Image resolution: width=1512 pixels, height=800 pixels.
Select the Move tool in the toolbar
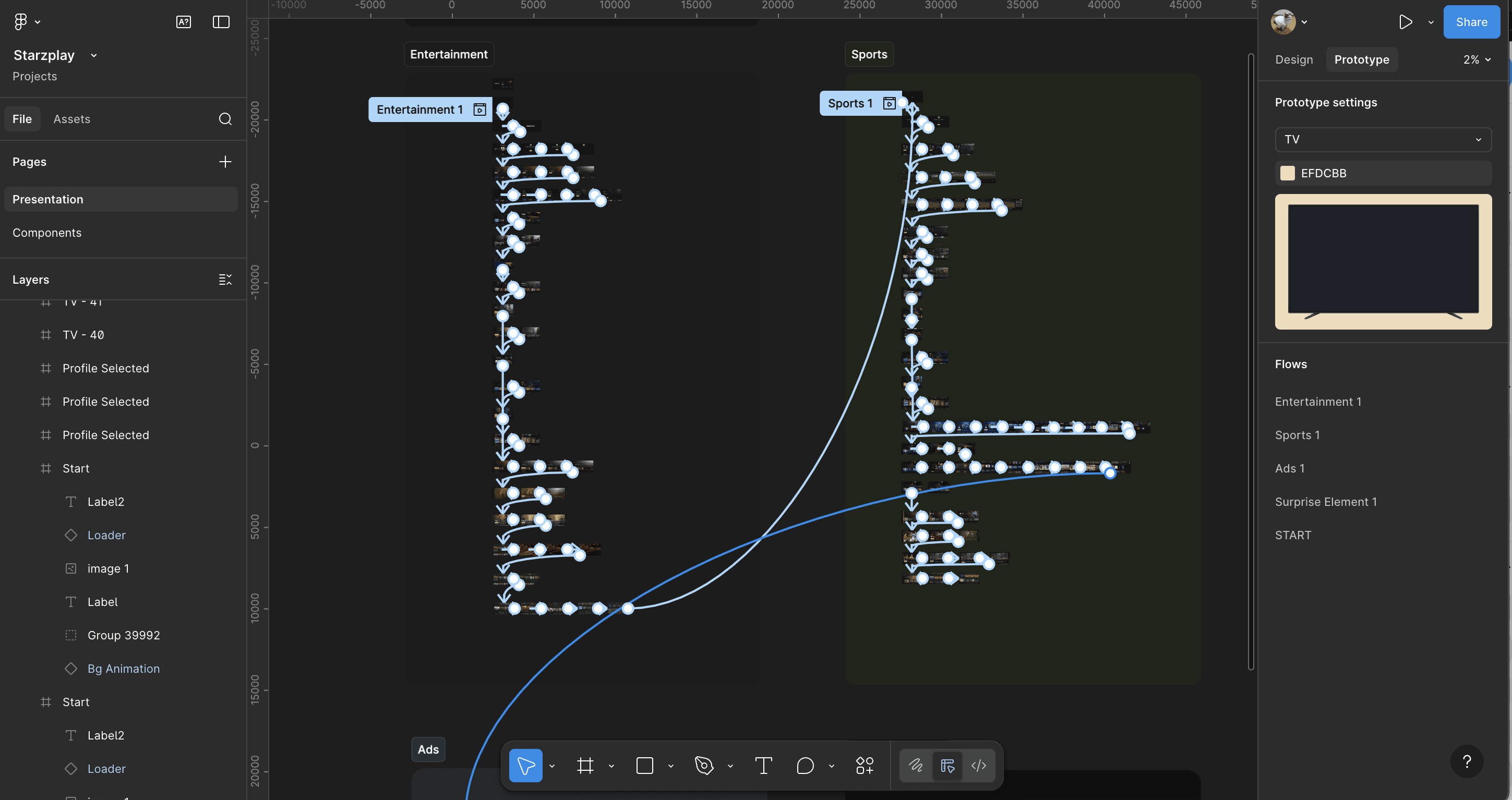tap(525, 766)
